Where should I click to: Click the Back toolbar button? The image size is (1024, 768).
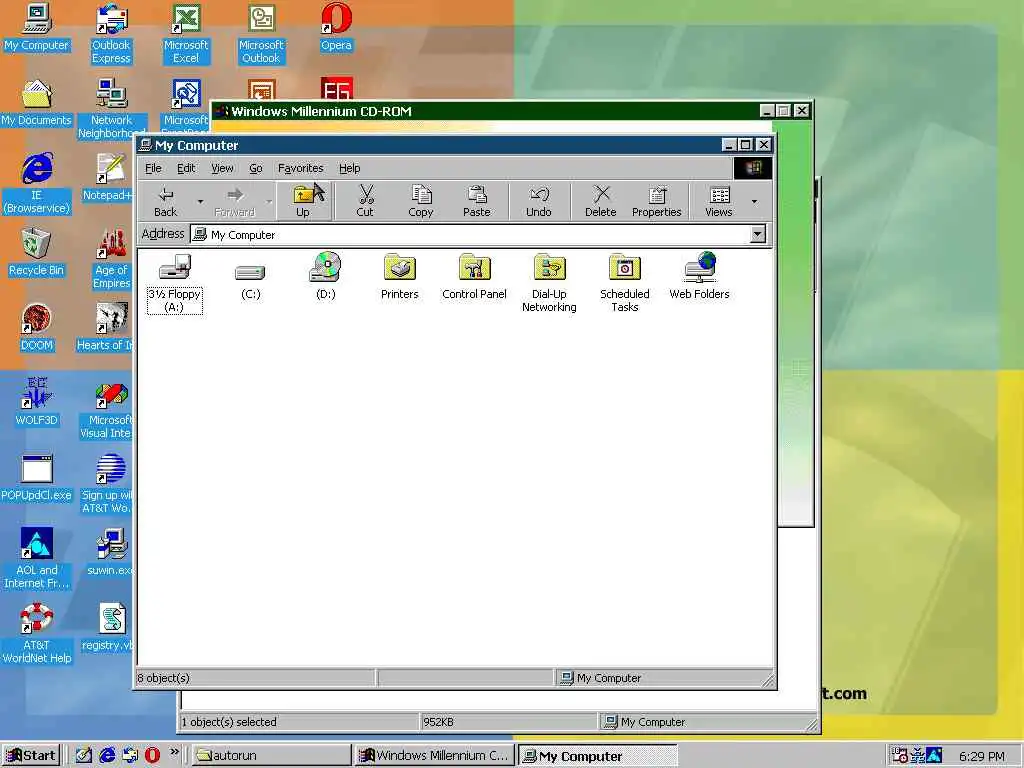tap(166, 202)
